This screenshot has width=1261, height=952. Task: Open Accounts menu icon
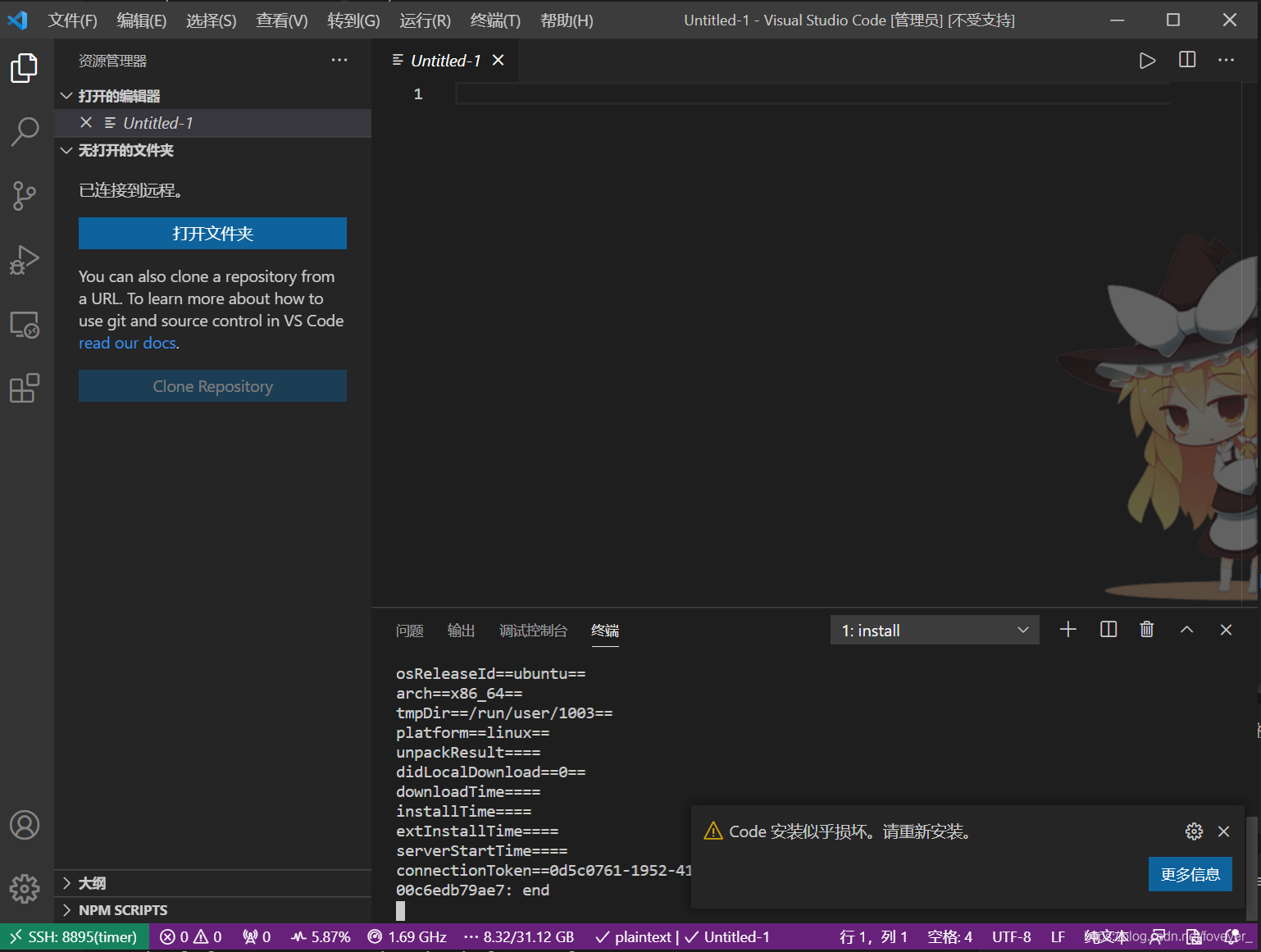coord(25,825)
